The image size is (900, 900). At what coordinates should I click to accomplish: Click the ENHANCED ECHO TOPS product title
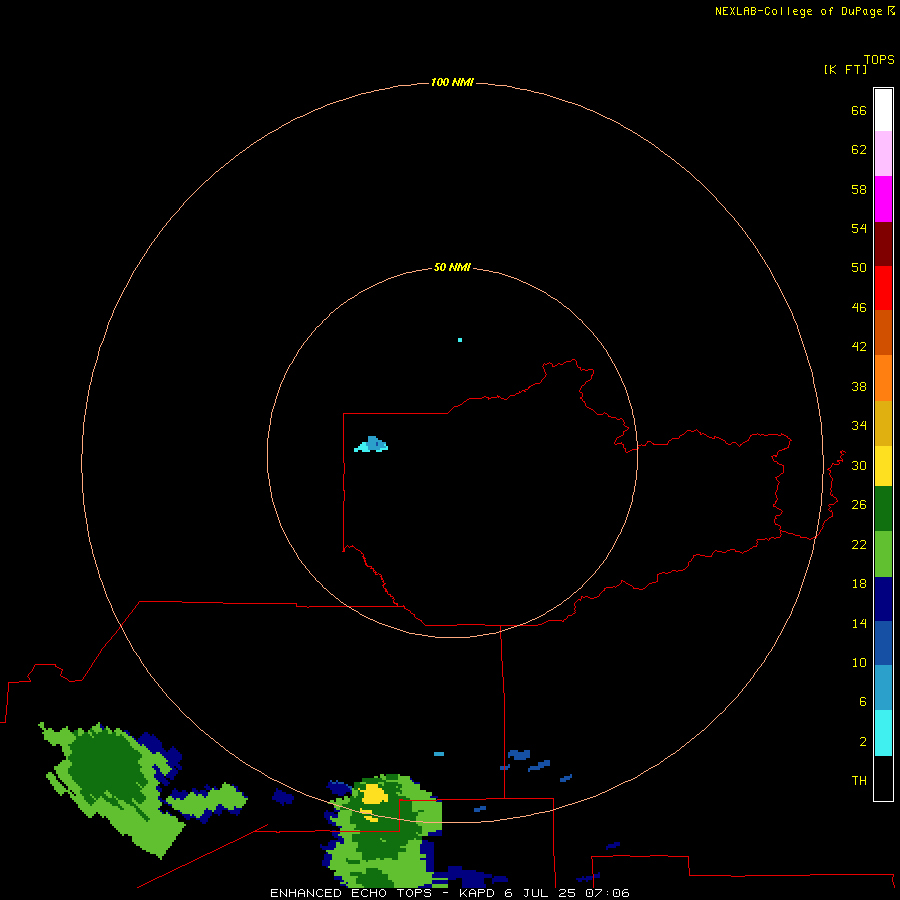(351, 893)
